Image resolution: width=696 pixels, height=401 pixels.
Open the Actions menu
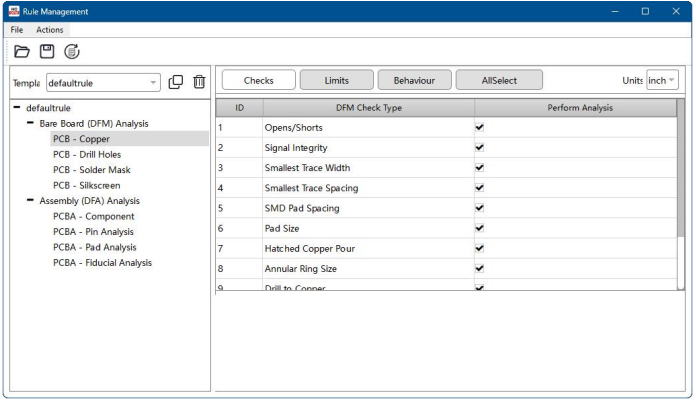coord(50,30)
